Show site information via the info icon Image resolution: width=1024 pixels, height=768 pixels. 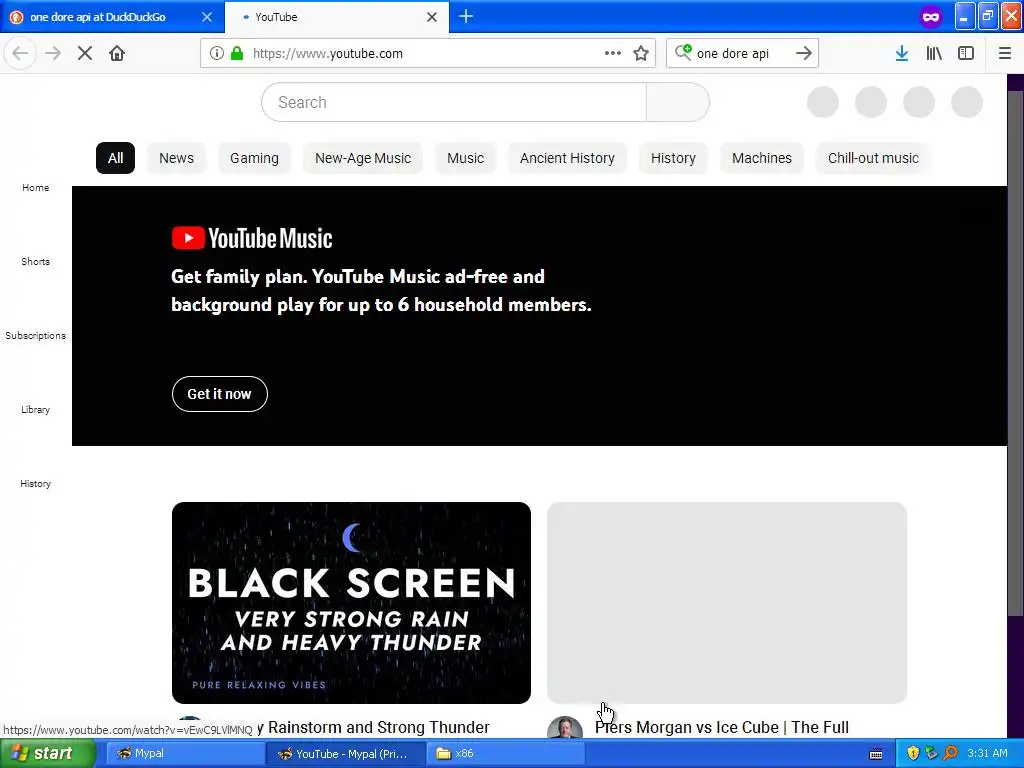(x=217, y=53)
